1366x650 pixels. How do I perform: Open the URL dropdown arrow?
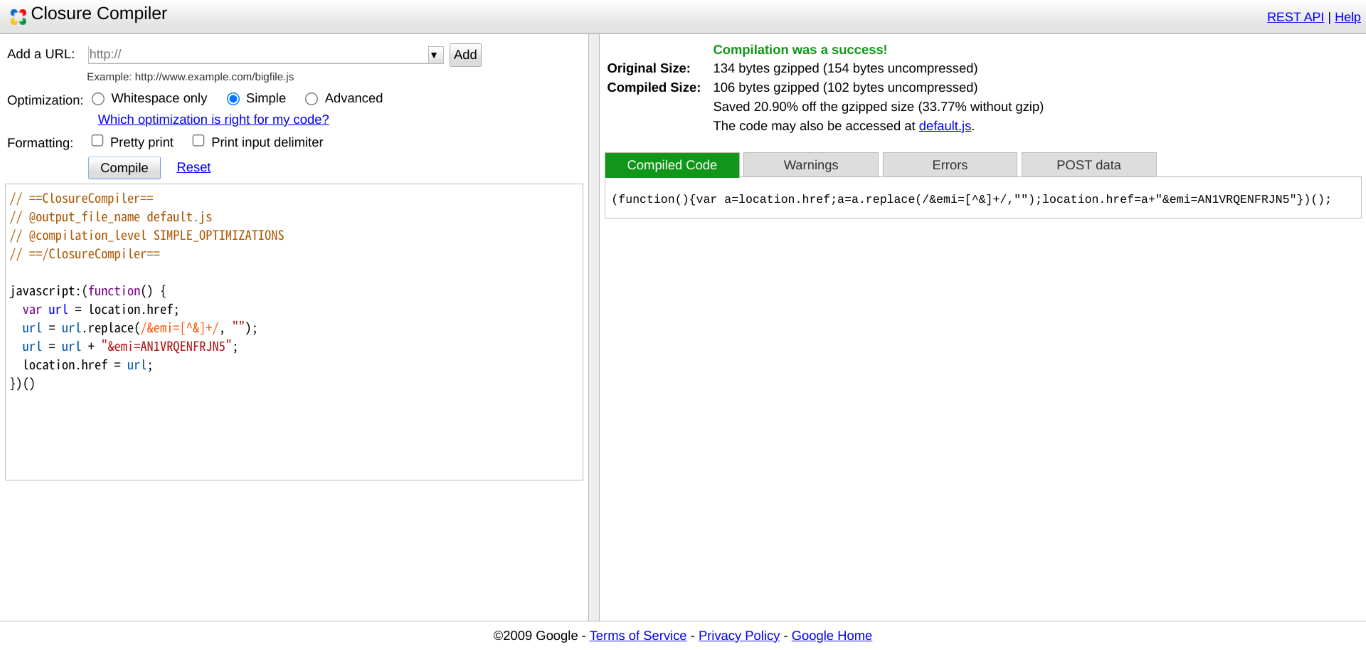435,55
